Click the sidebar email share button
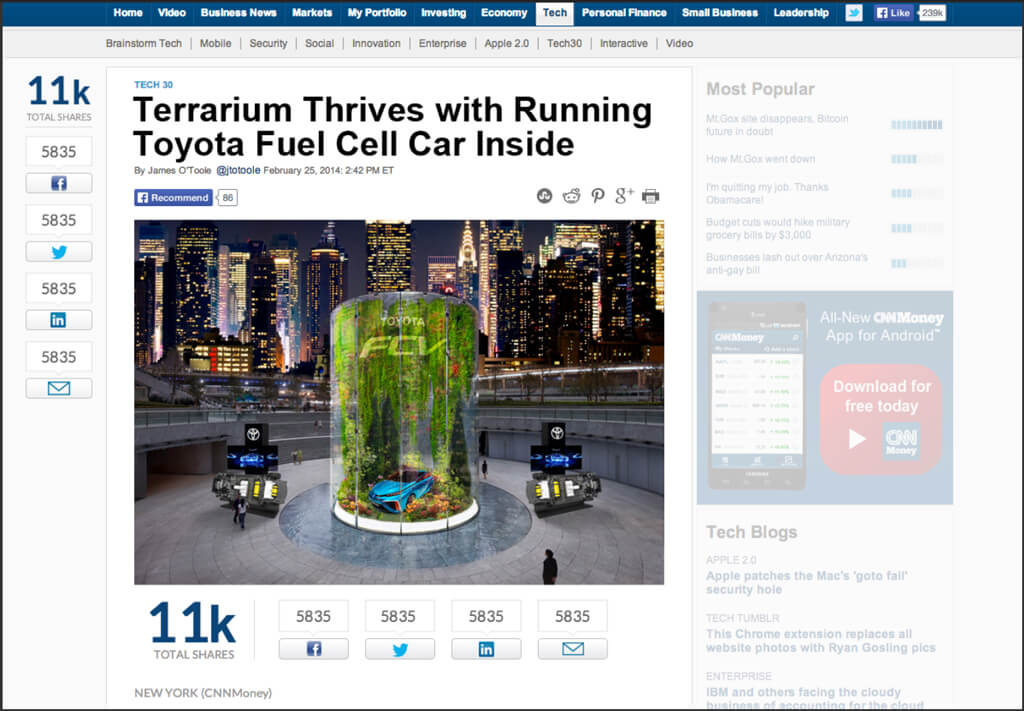Viewport: 1024px width, 711px height. tap(59, 388)
